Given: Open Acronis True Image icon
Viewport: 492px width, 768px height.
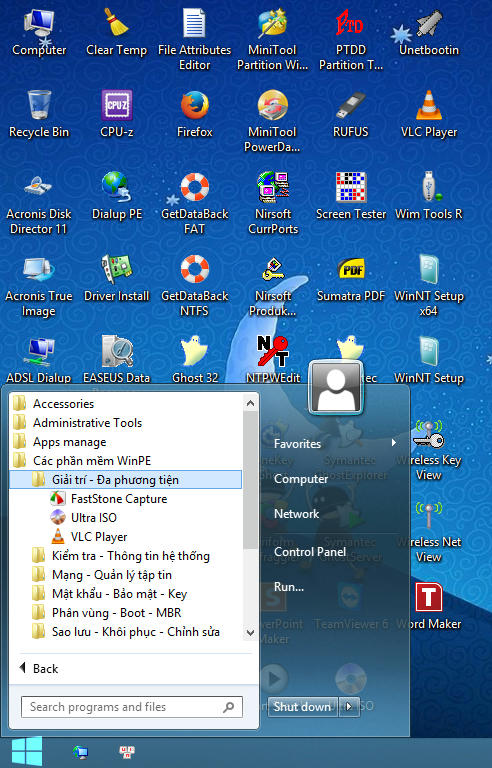Looking at the screenshot, I should click(39, 286).
